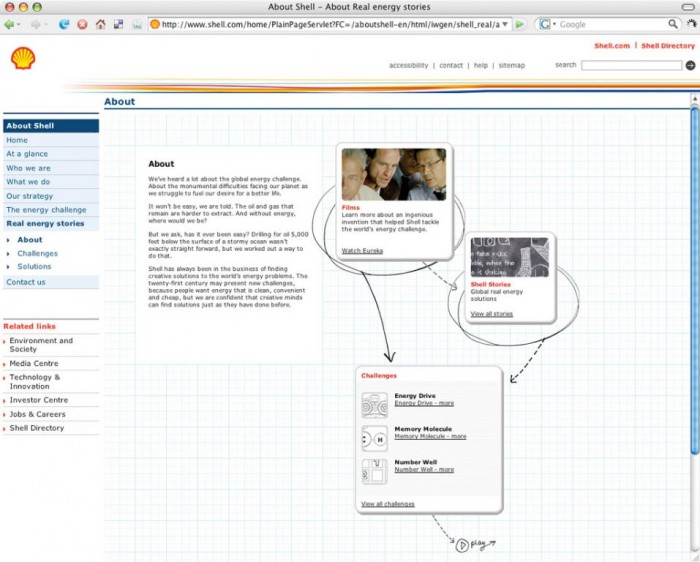Click the Number Well challenge icon

[x=374, y=471]
